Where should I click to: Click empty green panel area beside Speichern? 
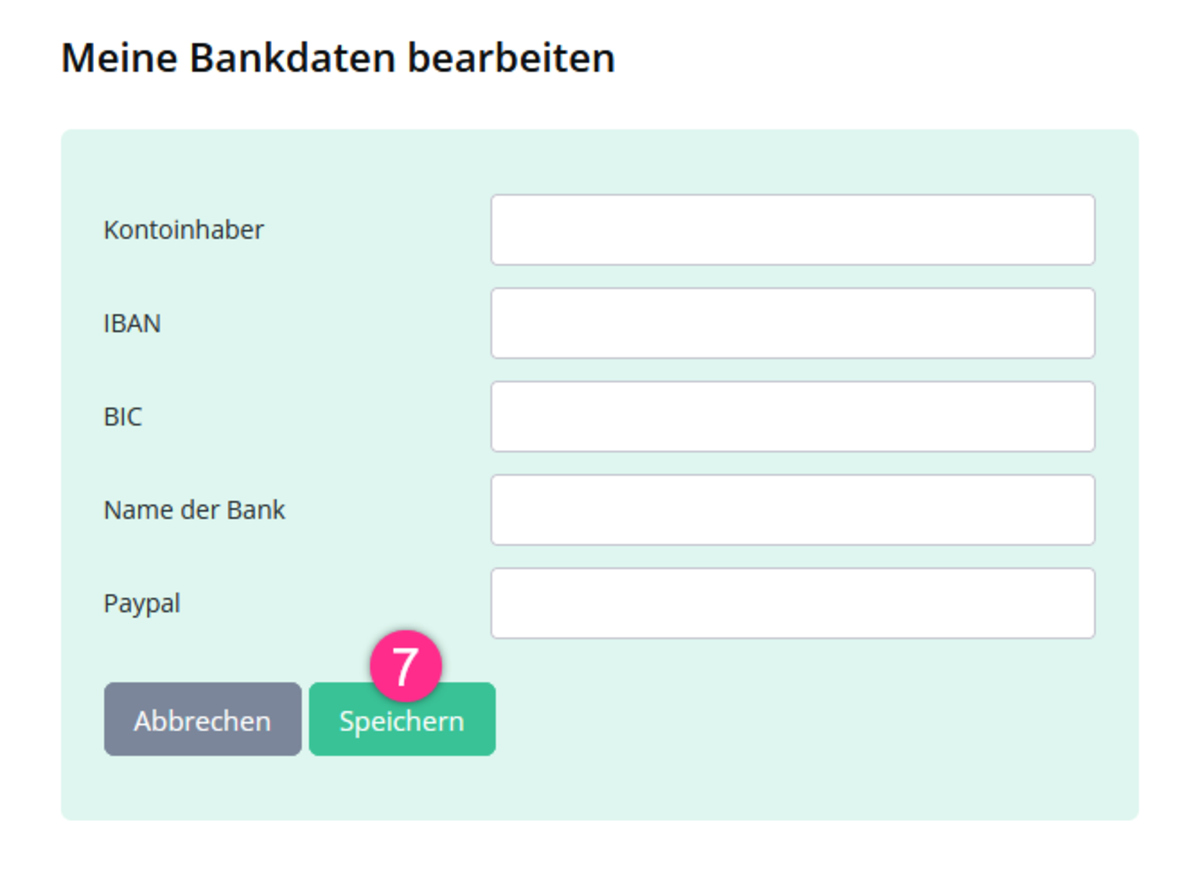click(x=800, y=720)
